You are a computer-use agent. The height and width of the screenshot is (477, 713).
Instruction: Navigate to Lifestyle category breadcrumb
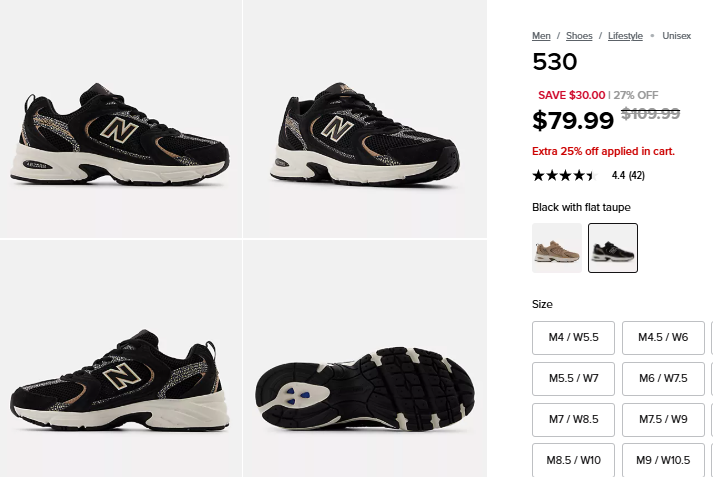625,36
